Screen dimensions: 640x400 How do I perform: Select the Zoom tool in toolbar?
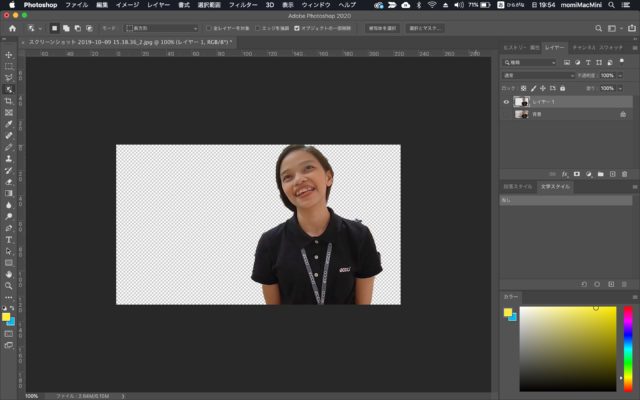pyautogui.click(x=9, y=285)
